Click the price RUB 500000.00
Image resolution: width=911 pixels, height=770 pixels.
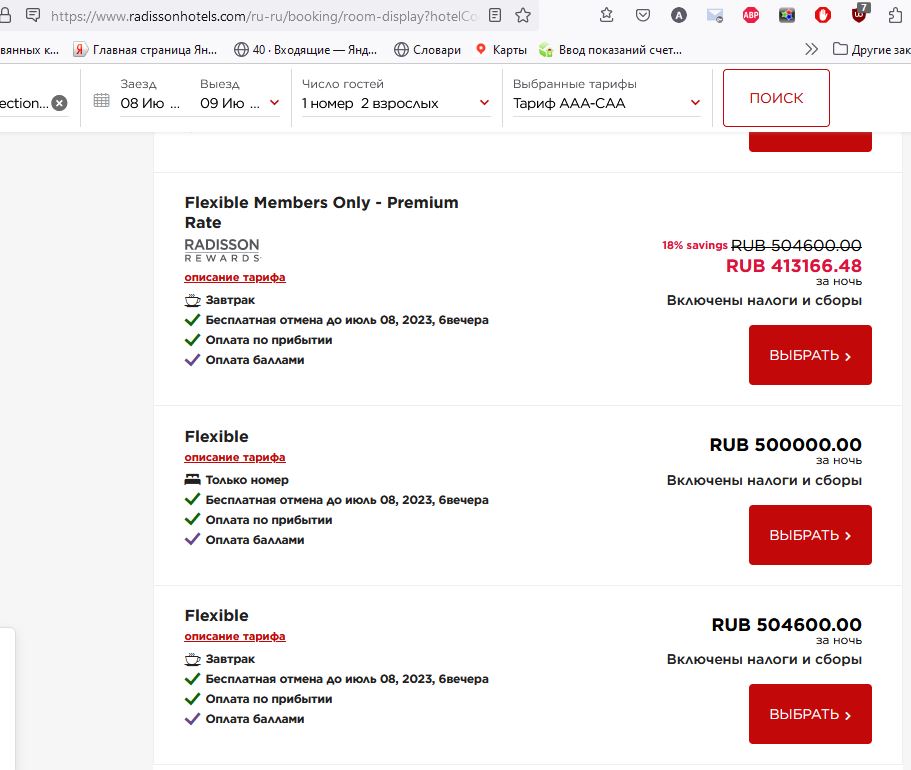(786, 445)
